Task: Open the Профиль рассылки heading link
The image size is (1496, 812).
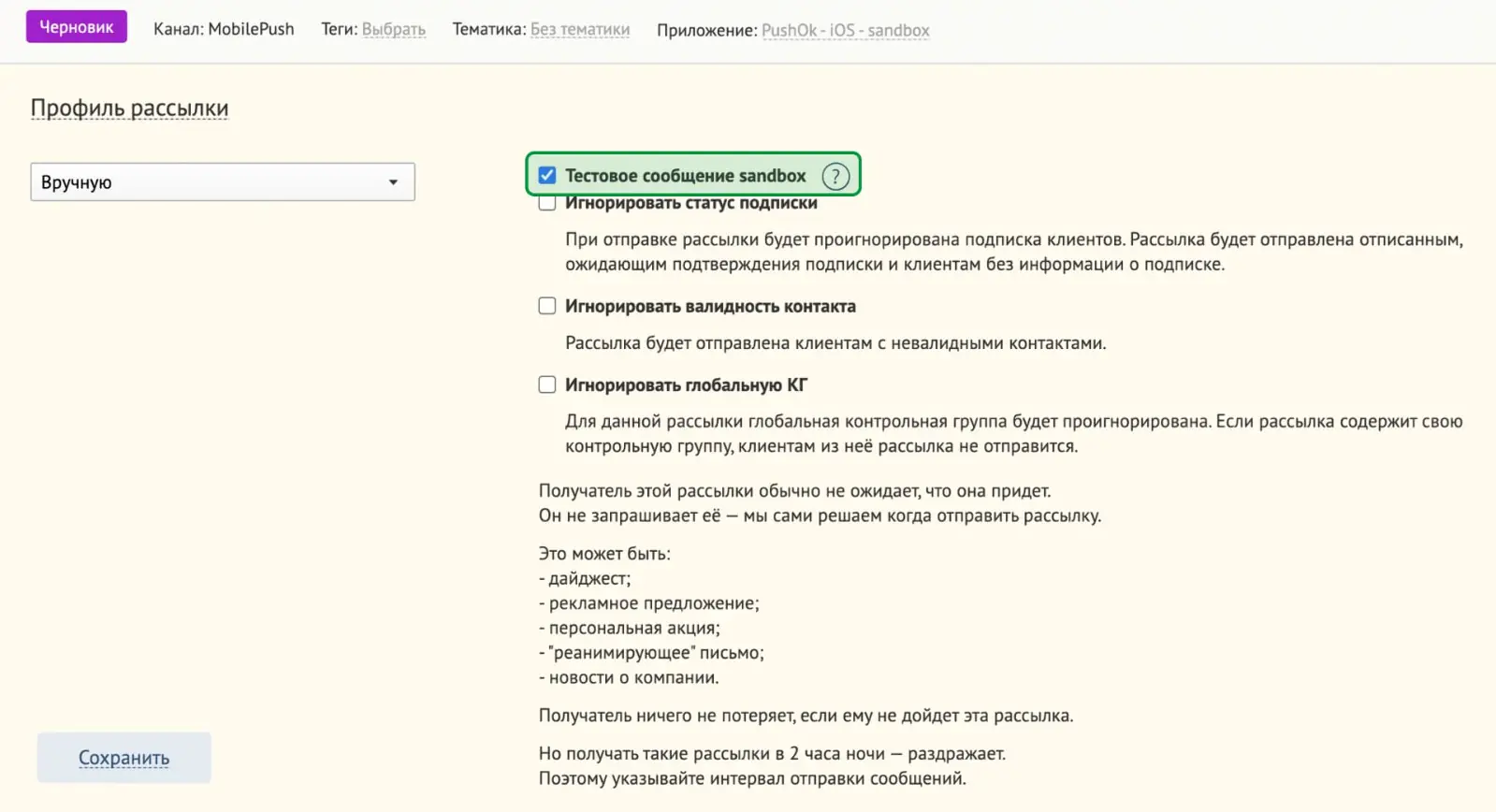Action: (x=129, y=108)
